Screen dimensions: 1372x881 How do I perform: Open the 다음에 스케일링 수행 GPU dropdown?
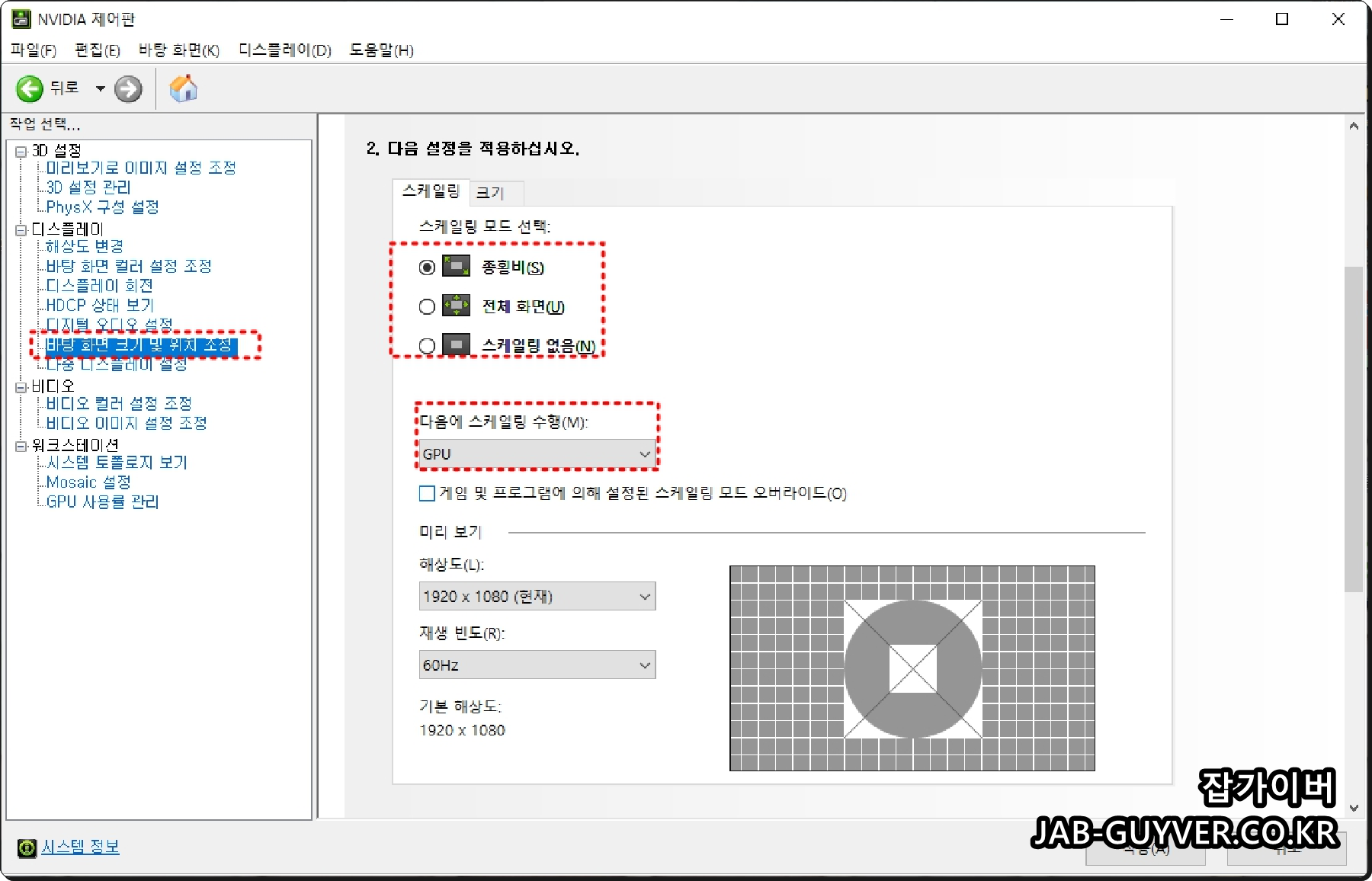click(537, 454)
